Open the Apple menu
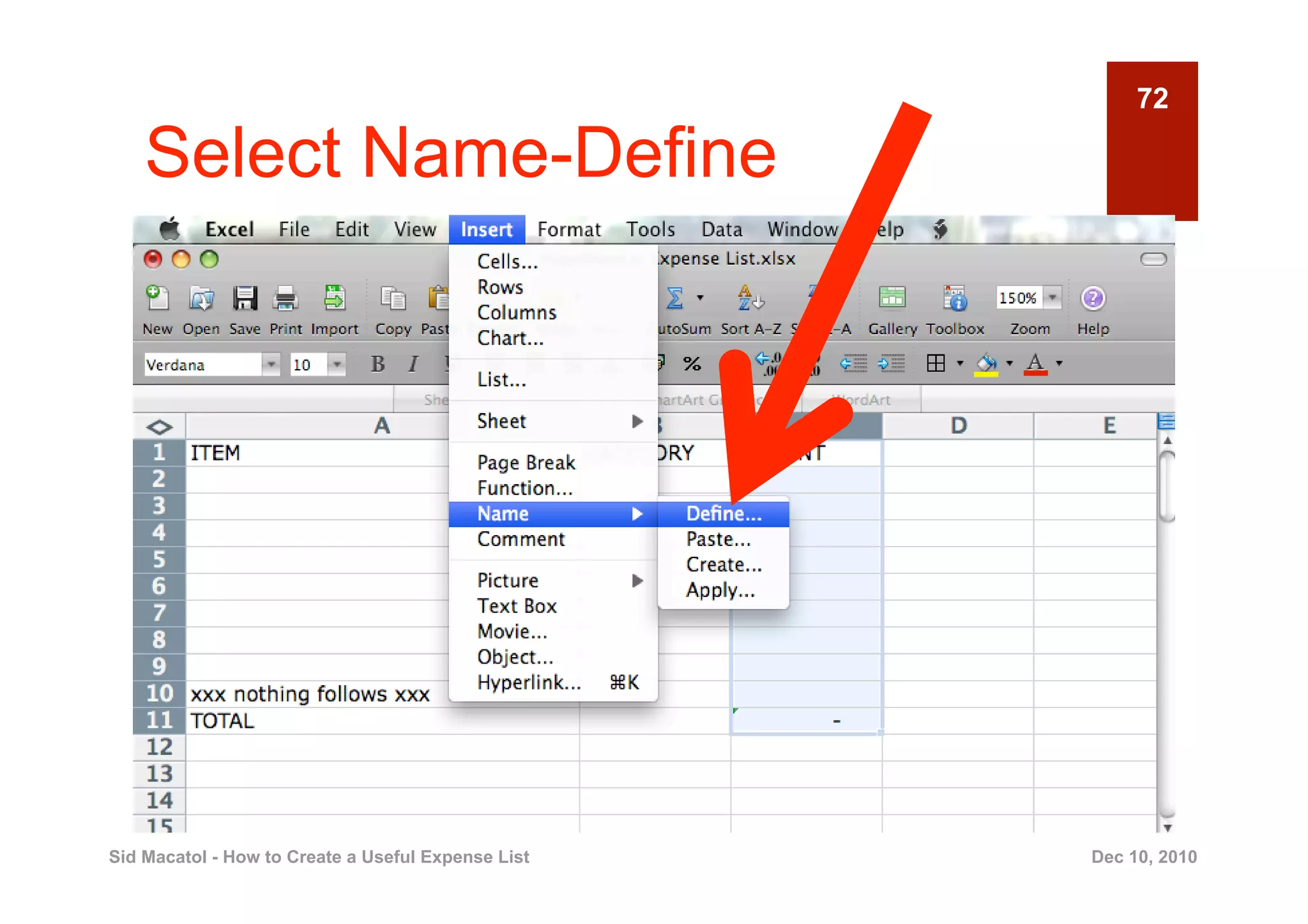 point(170,229)
